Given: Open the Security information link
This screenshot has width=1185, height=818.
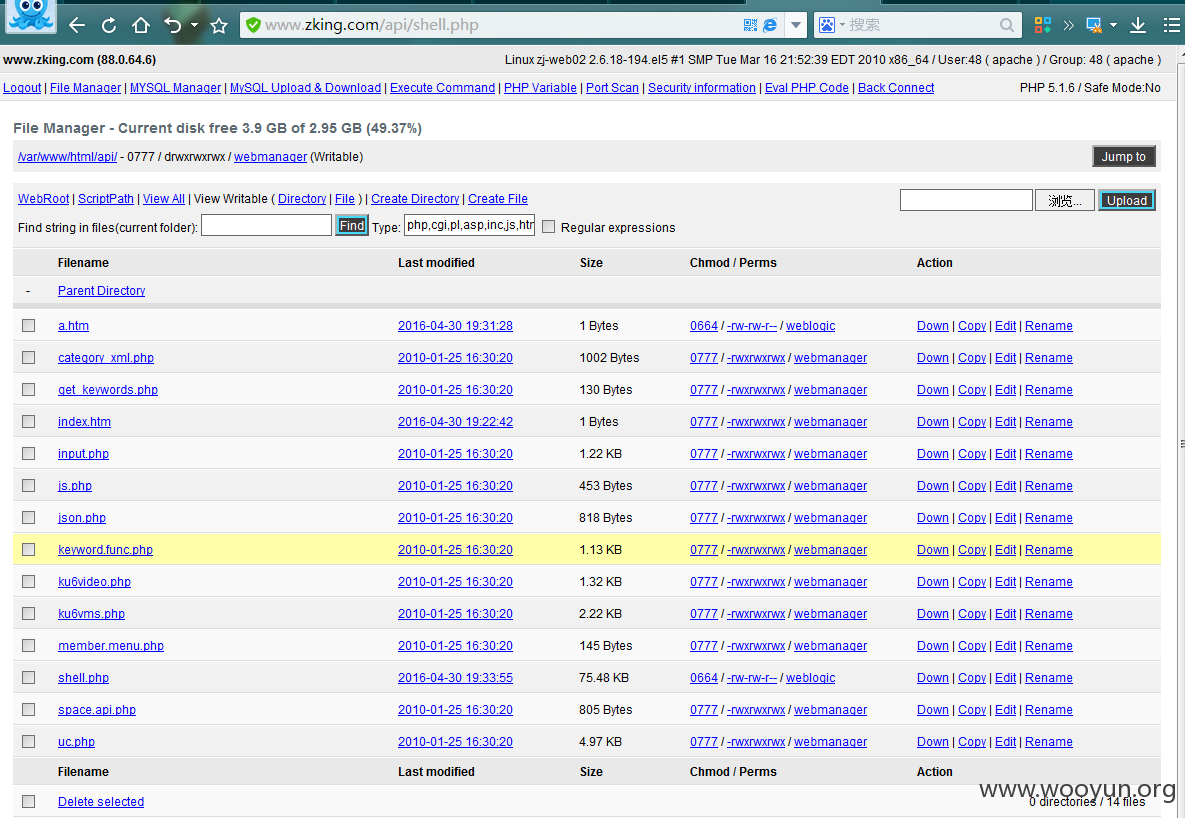Looking at the screenshot, I should (x=701, y=88).
